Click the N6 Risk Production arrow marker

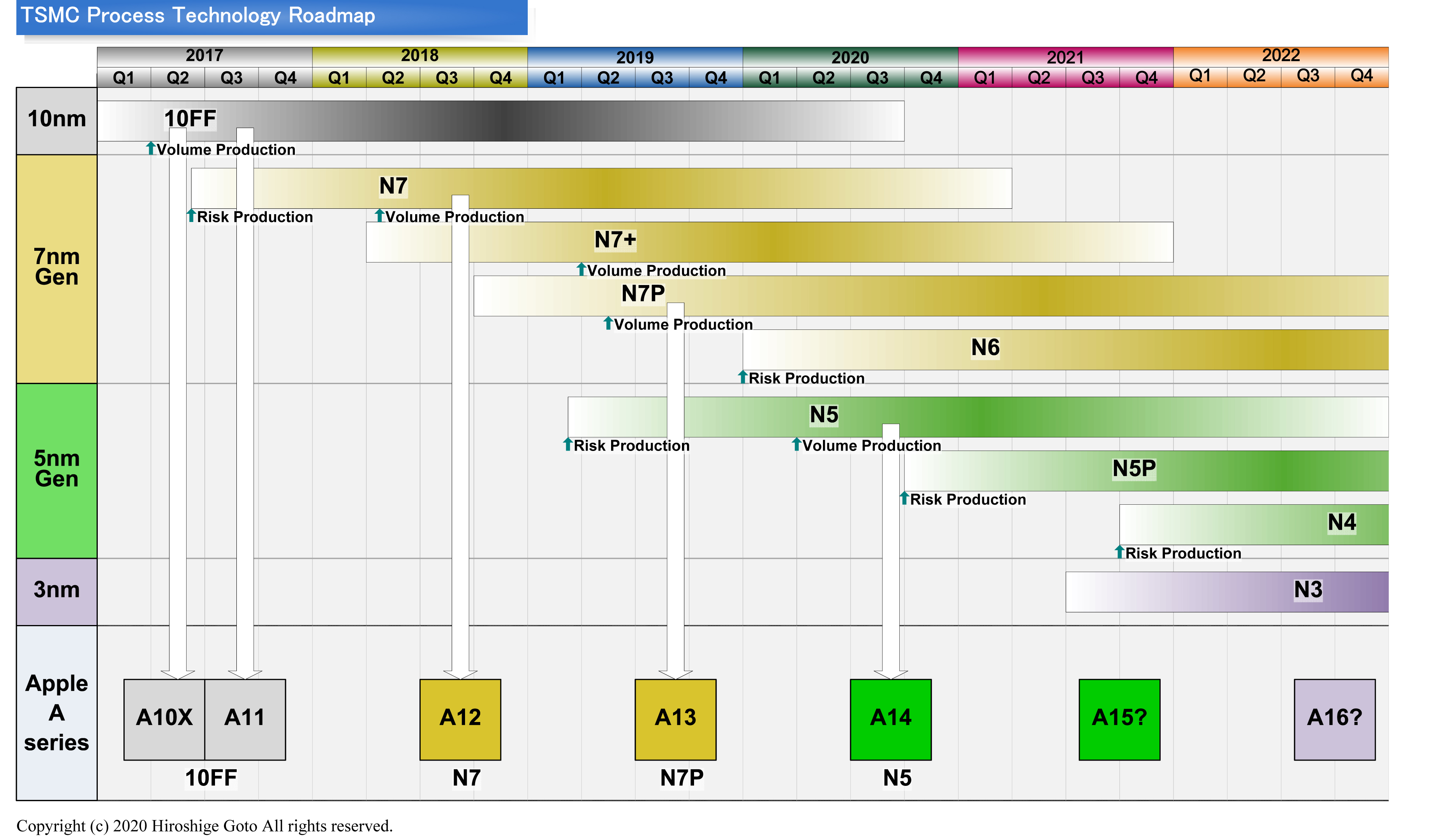(742, 377)
